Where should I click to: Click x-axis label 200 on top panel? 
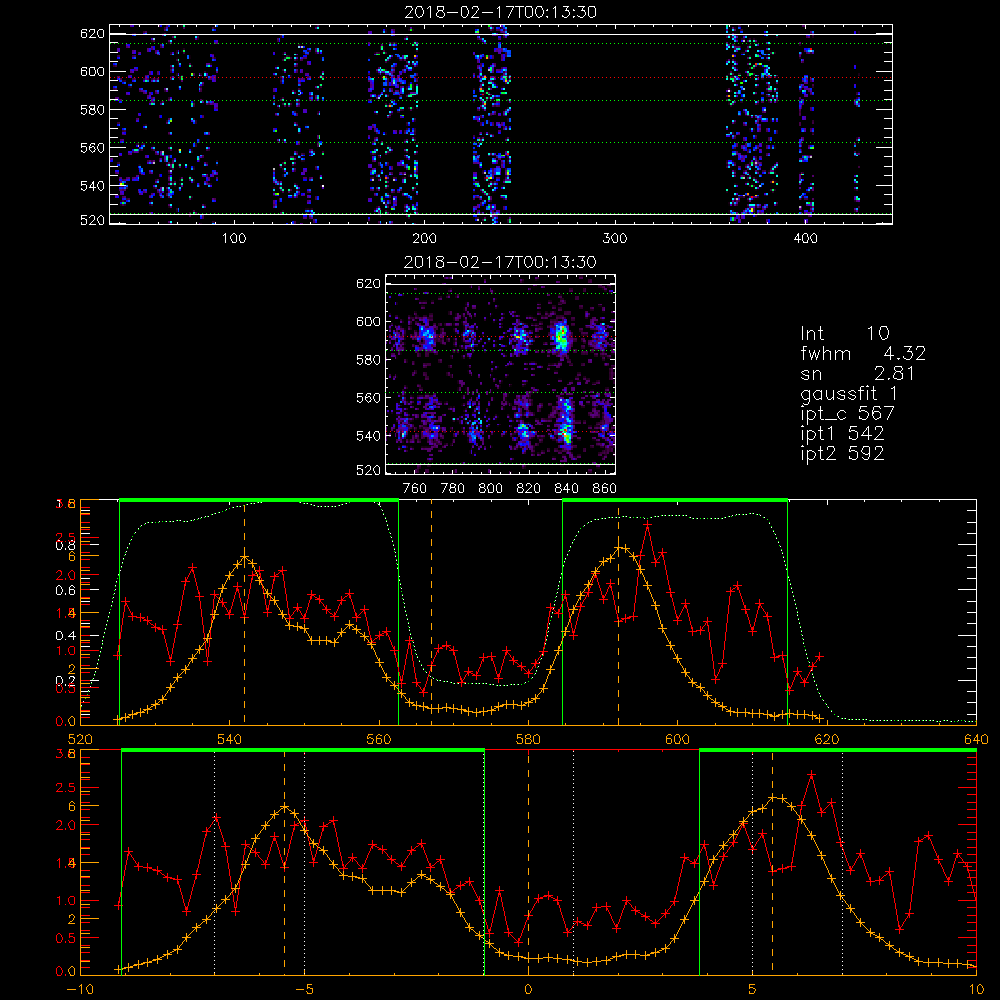pyautogui.click(x=424, y=239)
